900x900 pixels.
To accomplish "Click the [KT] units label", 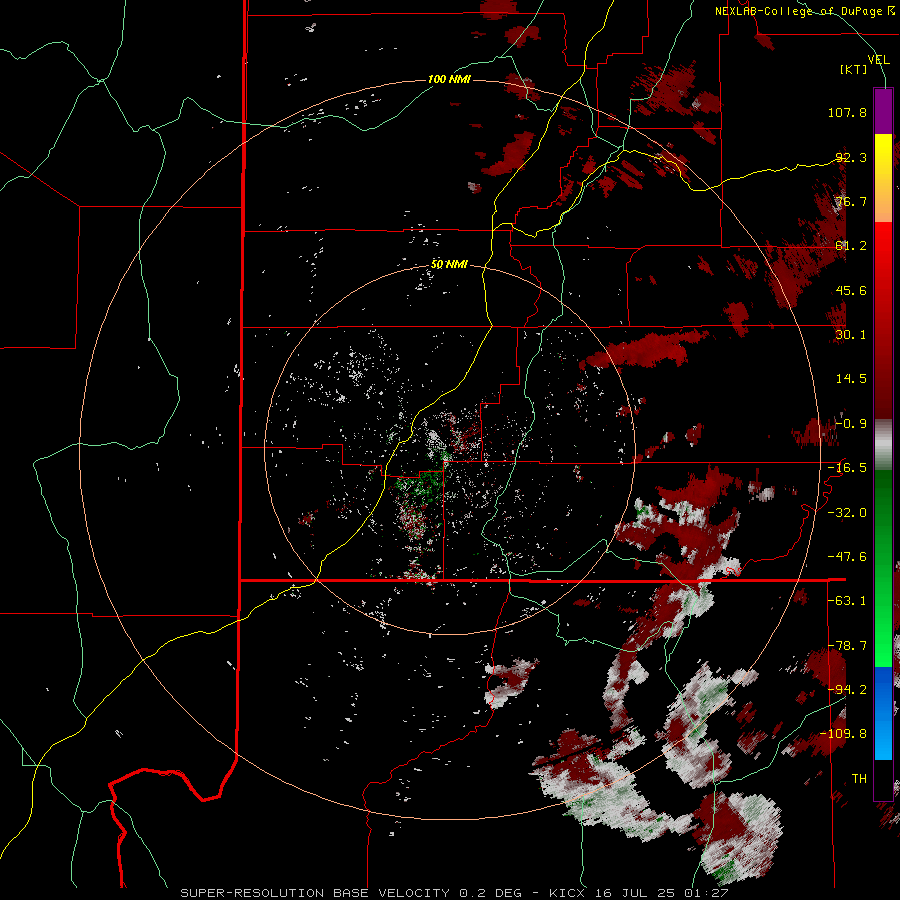I will point(854,69).
